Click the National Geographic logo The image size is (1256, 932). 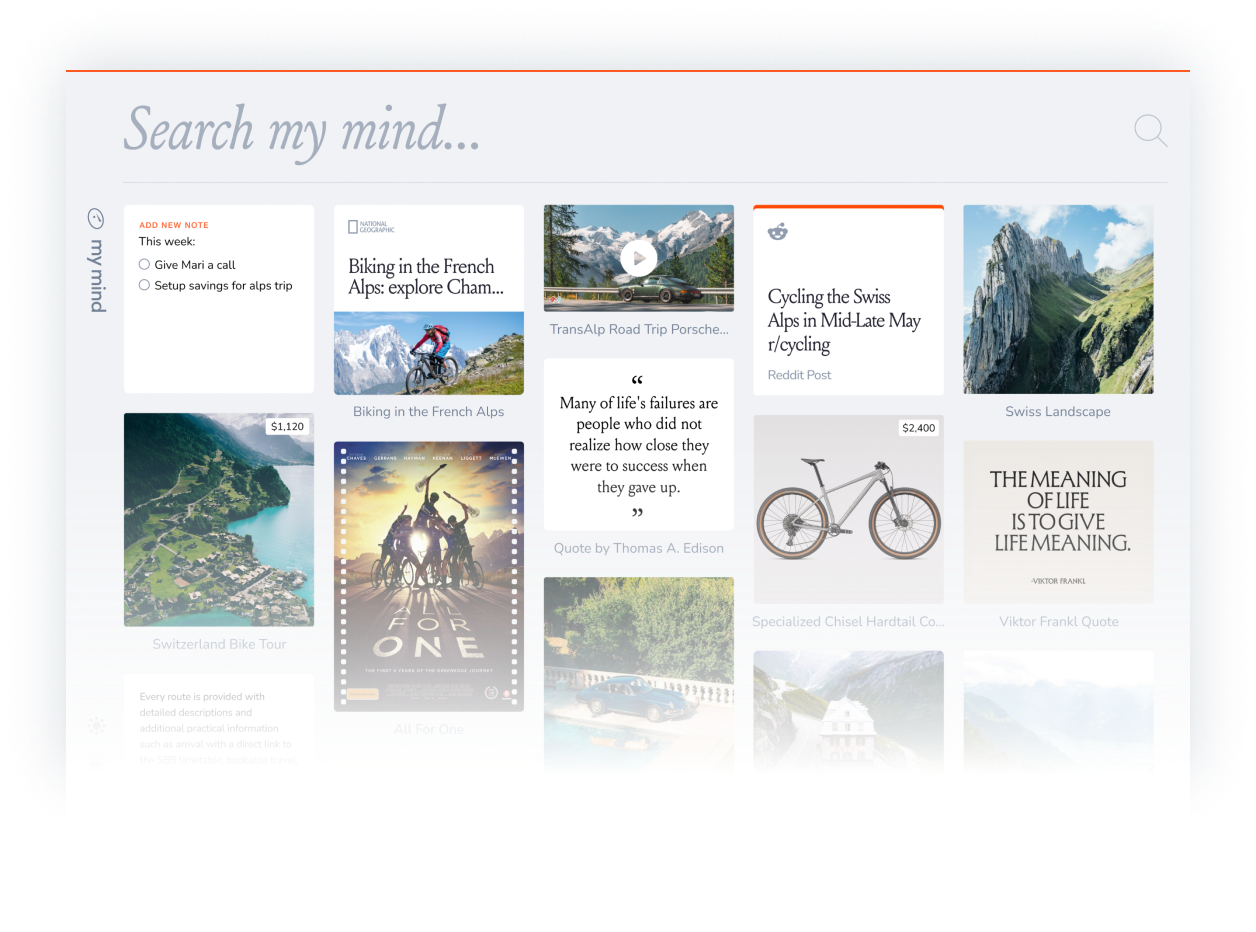[371, 227]
